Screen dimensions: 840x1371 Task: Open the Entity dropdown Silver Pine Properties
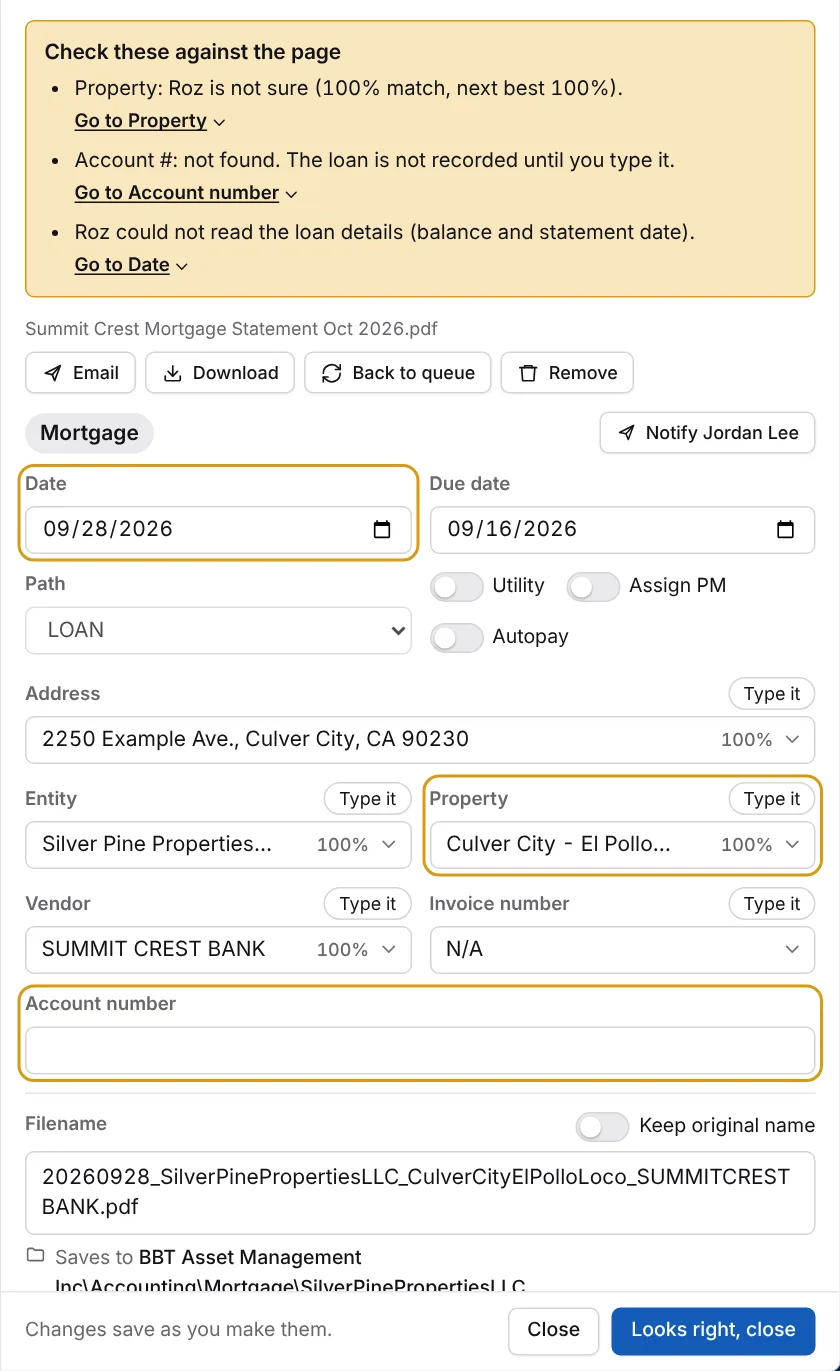coord(218,845)
